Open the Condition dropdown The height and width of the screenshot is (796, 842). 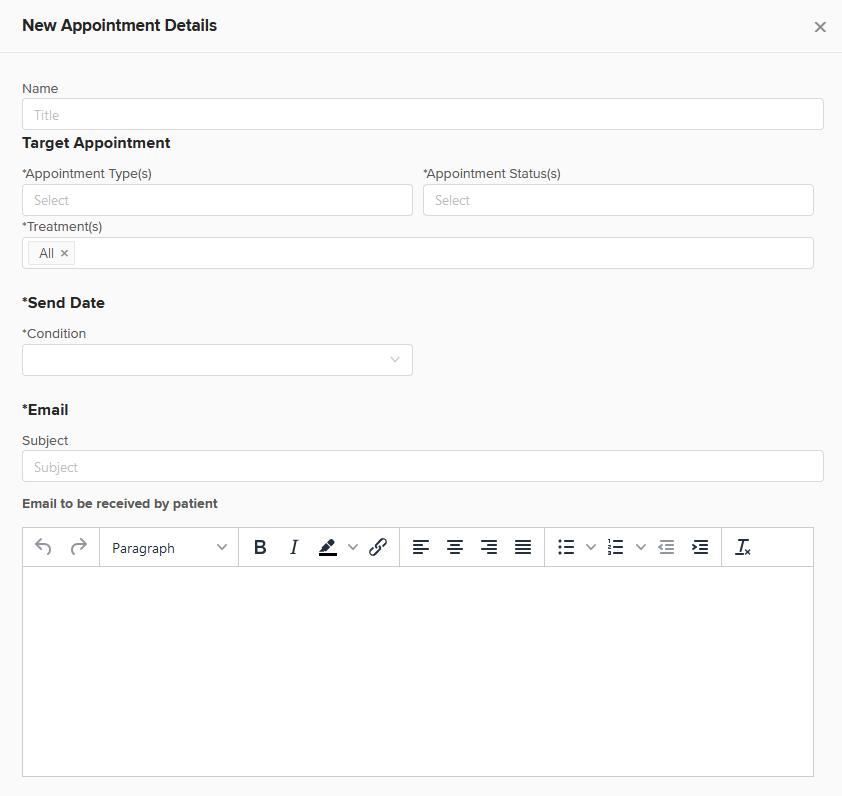pos(217,360)
